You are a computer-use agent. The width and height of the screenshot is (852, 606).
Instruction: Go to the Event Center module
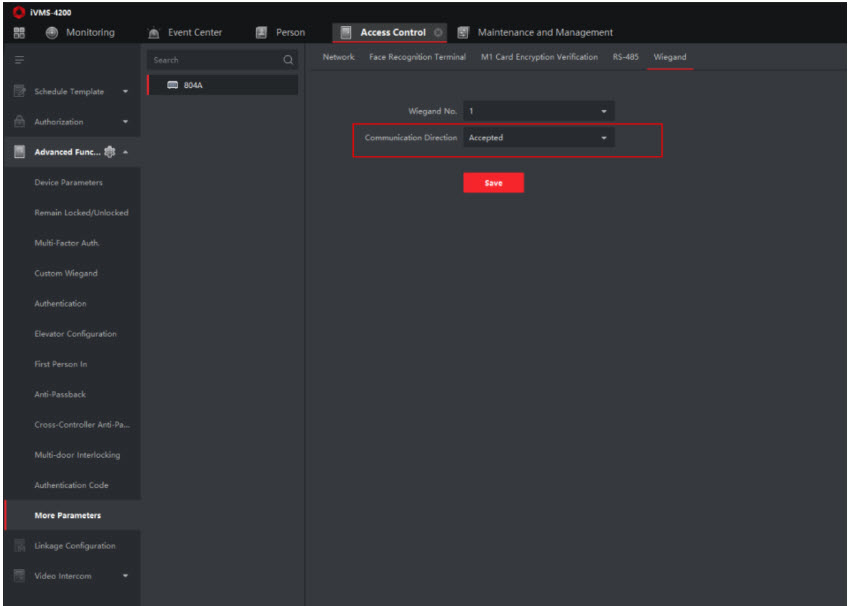[x=186, y=33]
